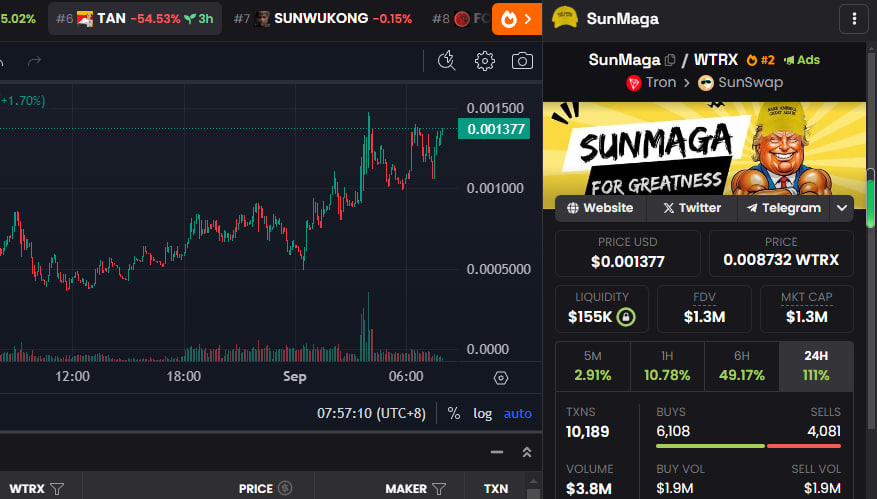877x499 pixels.
Task: Click the WTRX pair label in header
Action: (x=716, y=60)
